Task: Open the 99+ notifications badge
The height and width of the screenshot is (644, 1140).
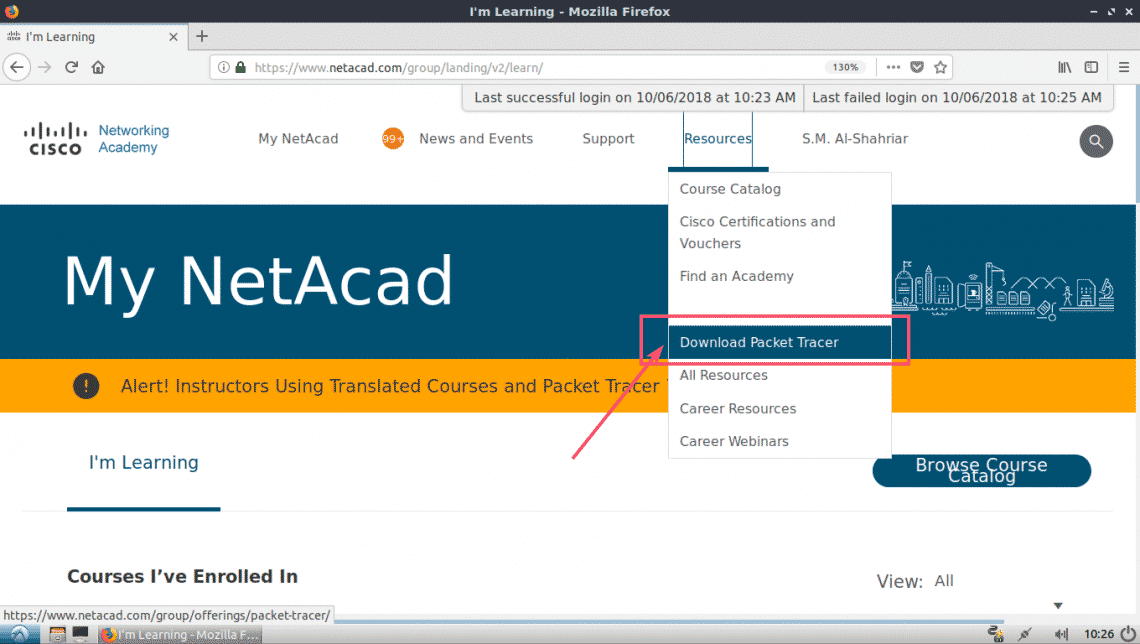Action: [x=393, y=139]
